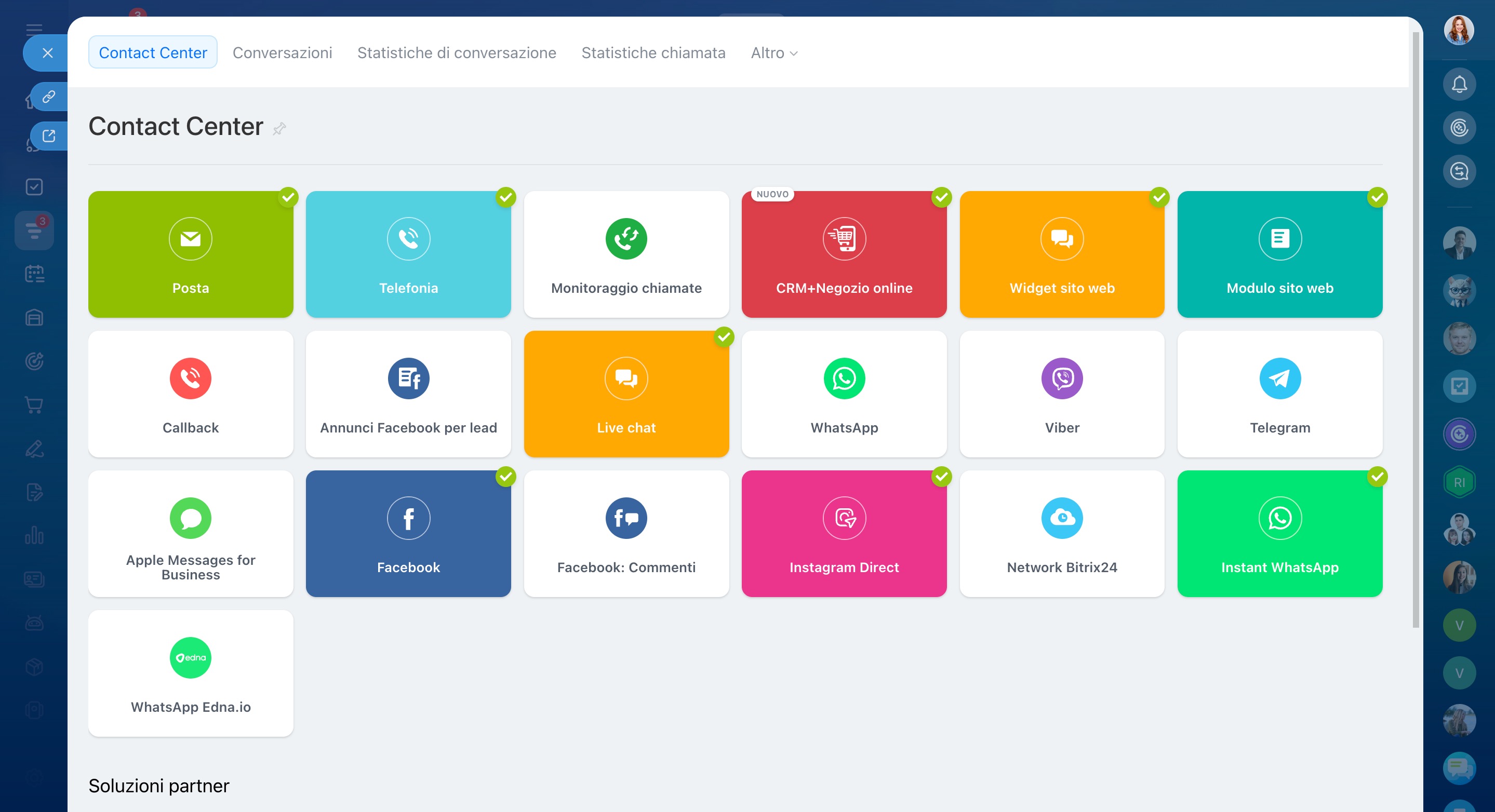
Task: Open the Network Bitrix24 tile
Action: point(1061,534)
